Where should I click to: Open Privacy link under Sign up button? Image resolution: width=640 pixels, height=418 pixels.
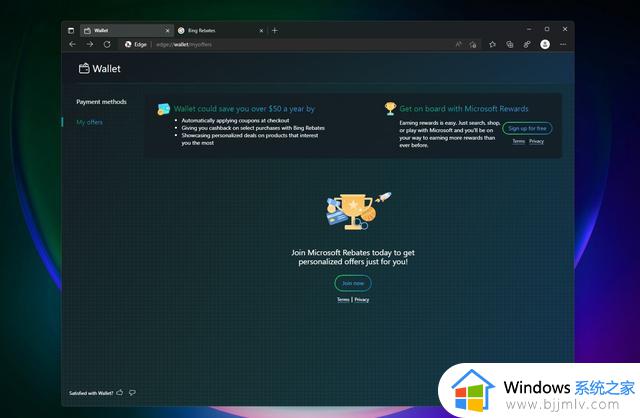click(536, 141)
